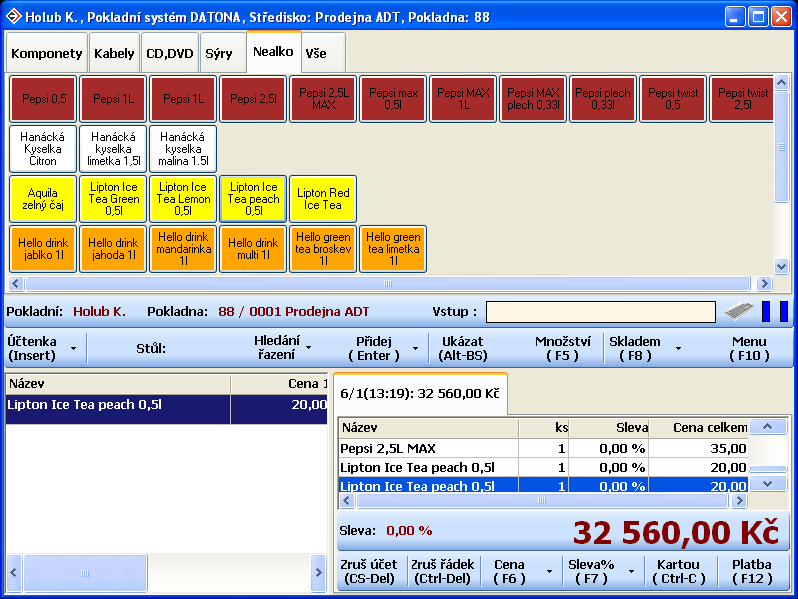Select Lipton Ice Tea peach 0,5l search result
Screen dimensions: 798x599
coord(166,409)
